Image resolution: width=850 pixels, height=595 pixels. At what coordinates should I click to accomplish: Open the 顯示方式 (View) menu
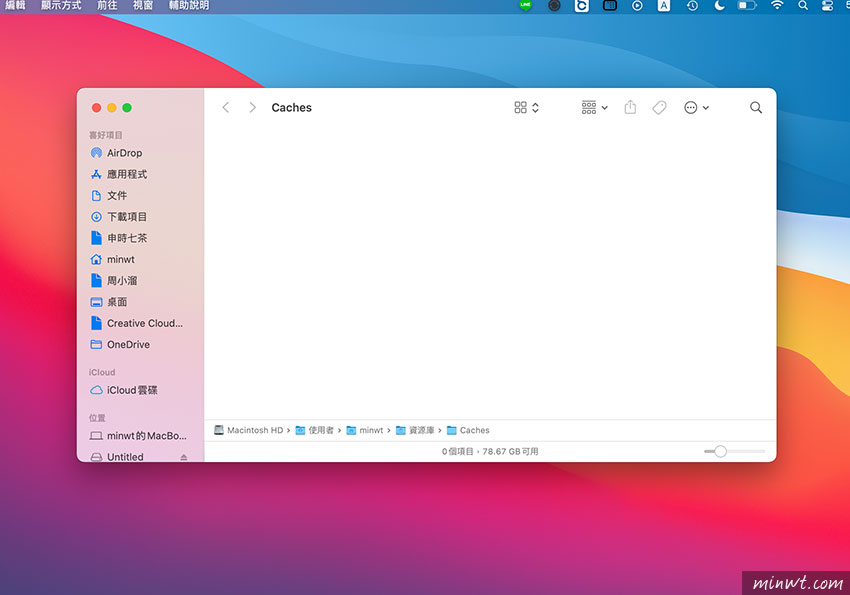(x=61, y=5)
